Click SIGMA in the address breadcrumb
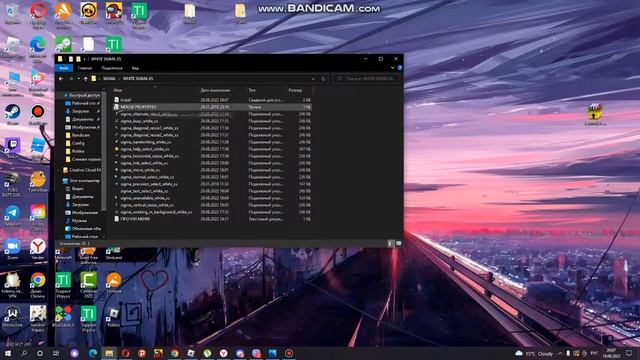 tap(109, 78)
